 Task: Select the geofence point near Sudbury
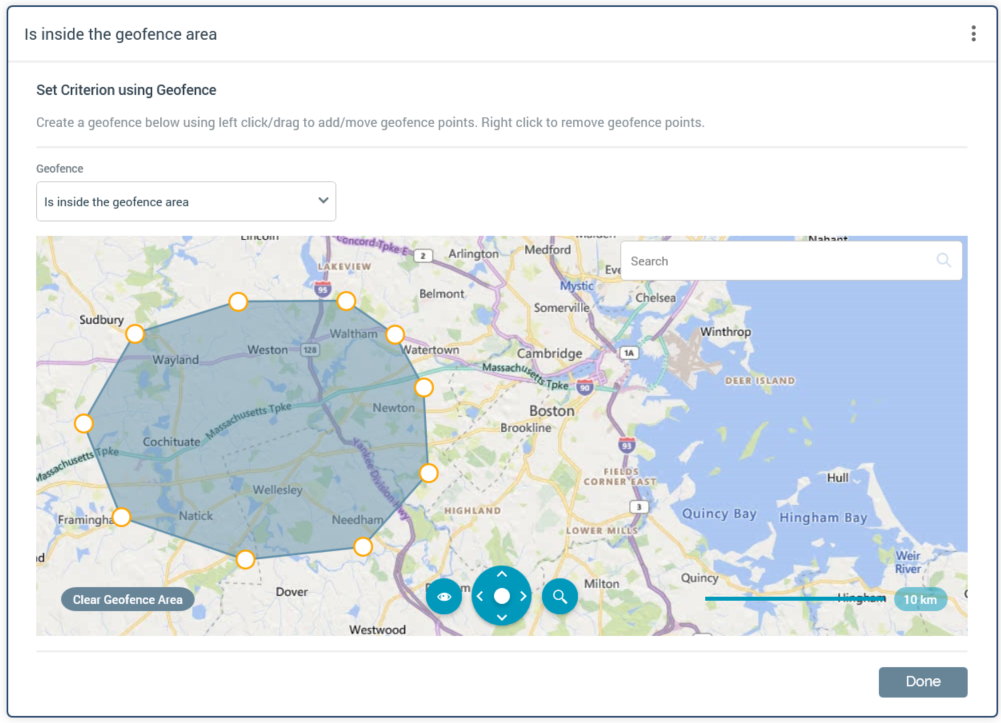[x=135, y=334]
